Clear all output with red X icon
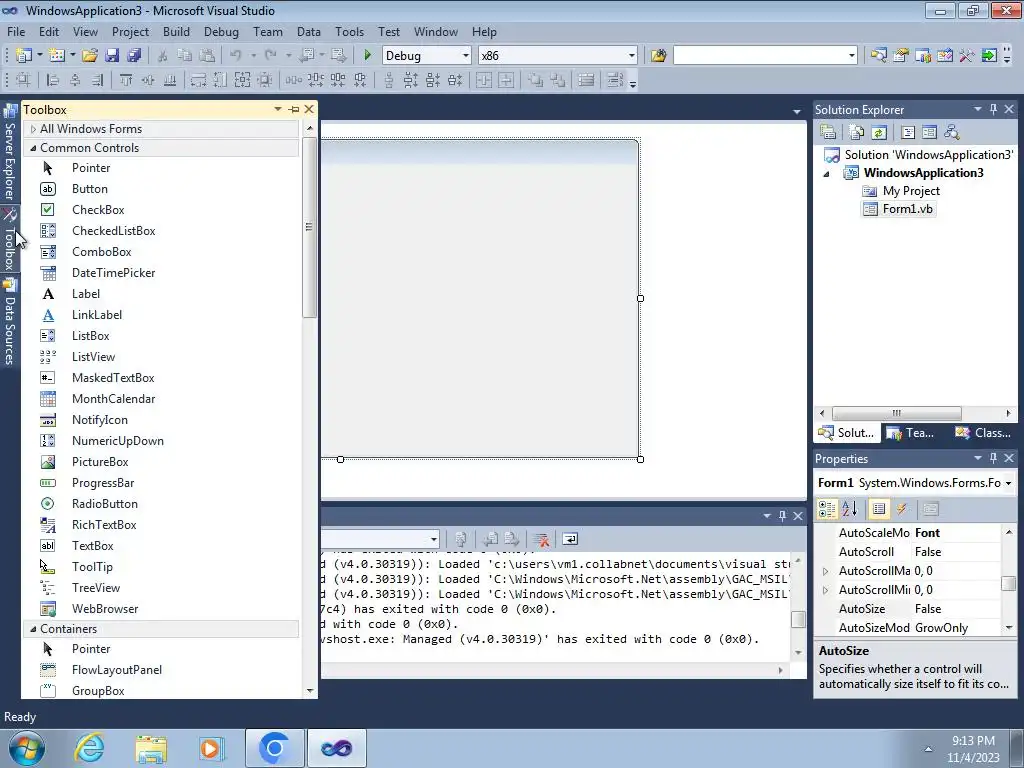Viewport: 1024px width, 768px height. tap(541, 539)
